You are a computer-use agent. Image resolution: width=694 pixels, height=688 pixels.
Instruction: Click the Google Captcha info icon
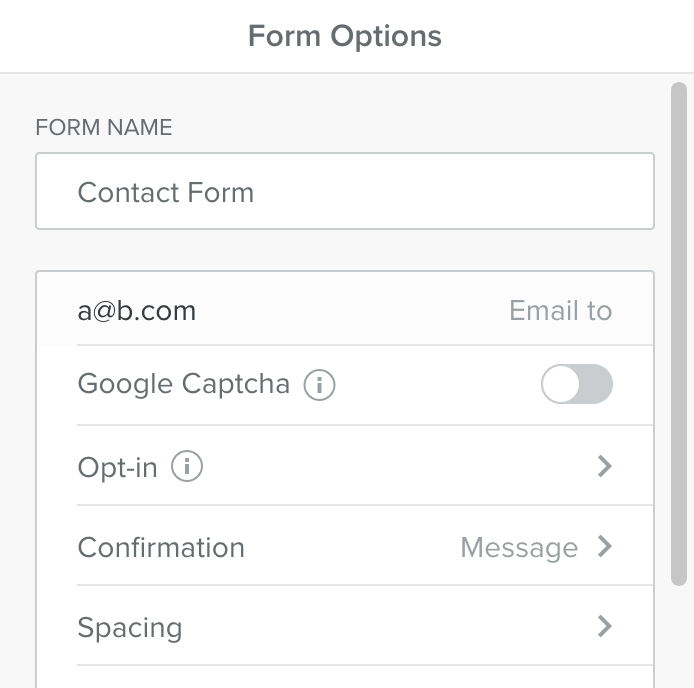pyautogui.click(x=319, y=385)
